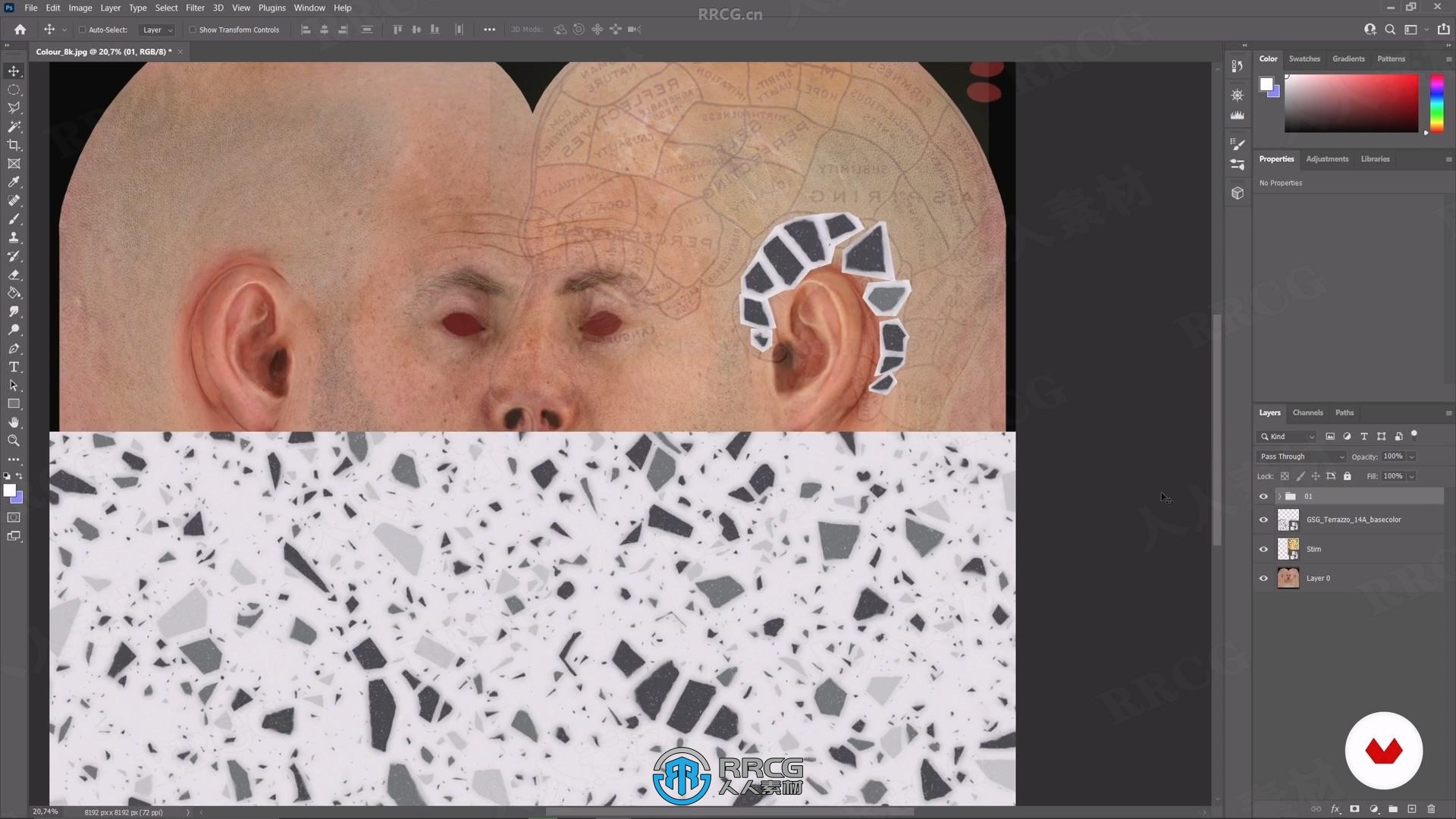Viewport: 1456px width, 819px height.
Task: Open the Filter menu
Action: (195, 8)
